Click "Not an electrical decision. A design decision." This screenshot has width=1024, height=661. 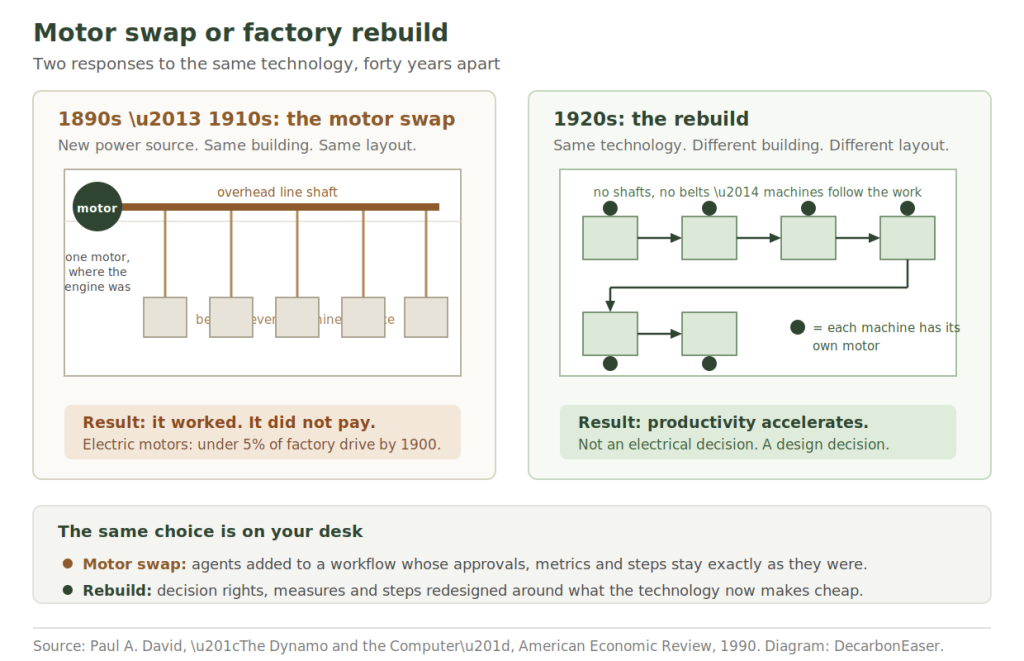[733, 445]
